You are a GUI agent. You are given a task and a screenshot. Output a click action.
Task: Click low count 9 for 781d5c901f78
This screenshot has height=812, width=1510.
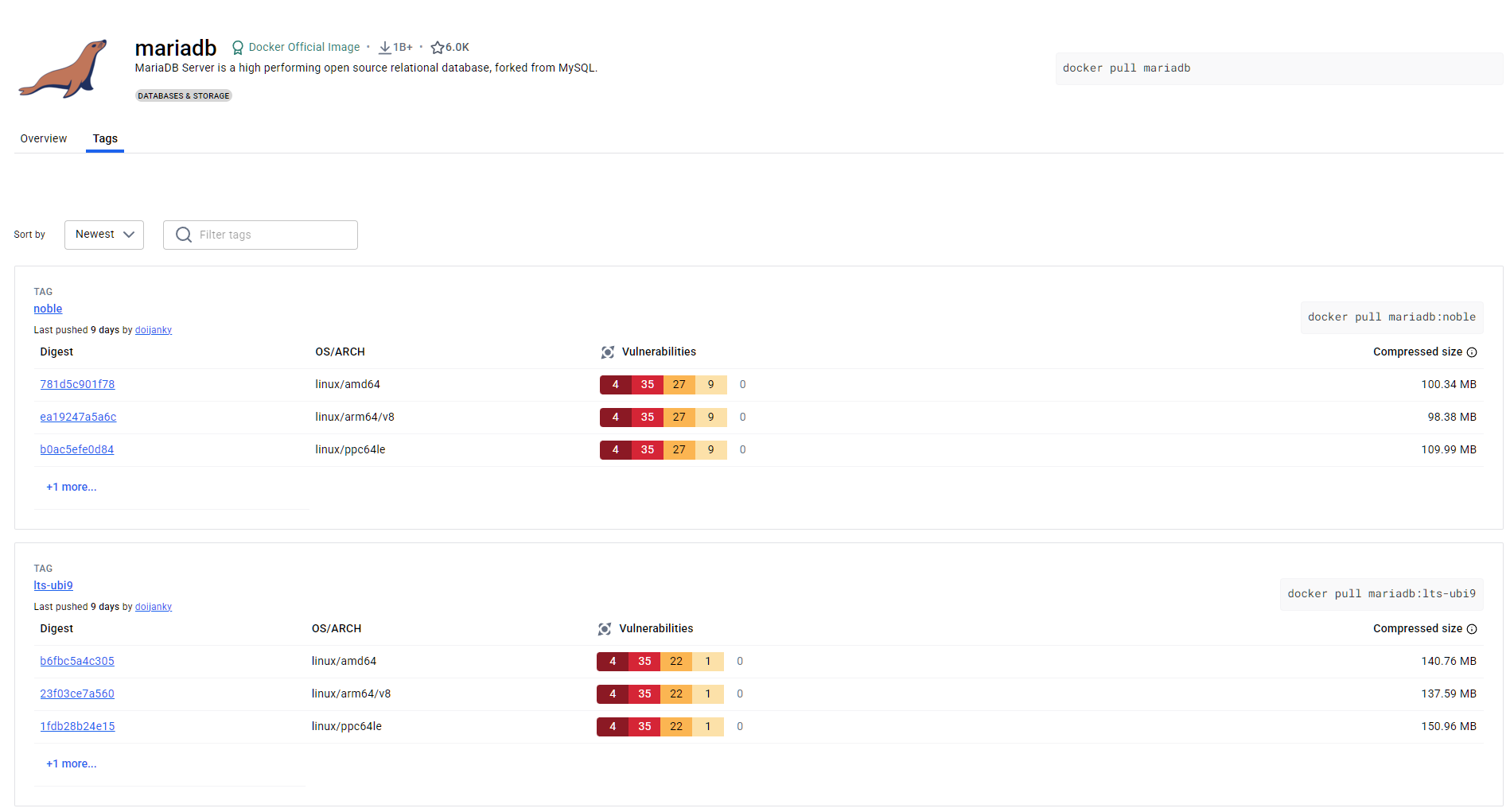[710, 385]
